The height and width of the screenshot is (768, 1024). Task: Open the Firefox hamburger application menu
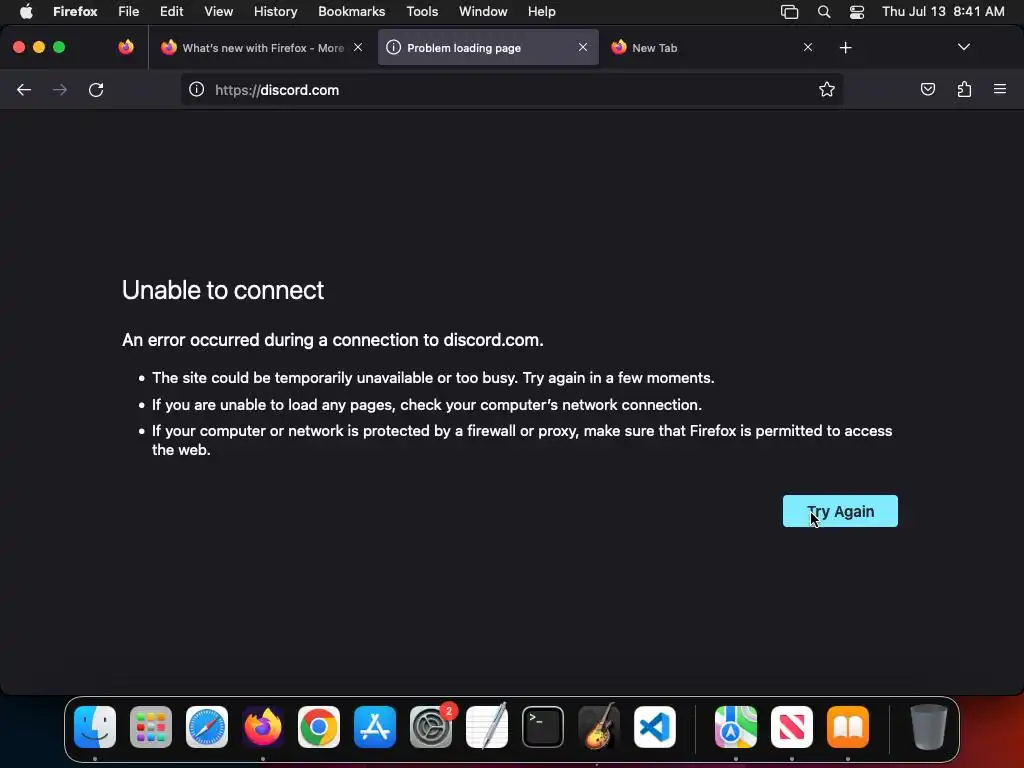click(1000, 89)
